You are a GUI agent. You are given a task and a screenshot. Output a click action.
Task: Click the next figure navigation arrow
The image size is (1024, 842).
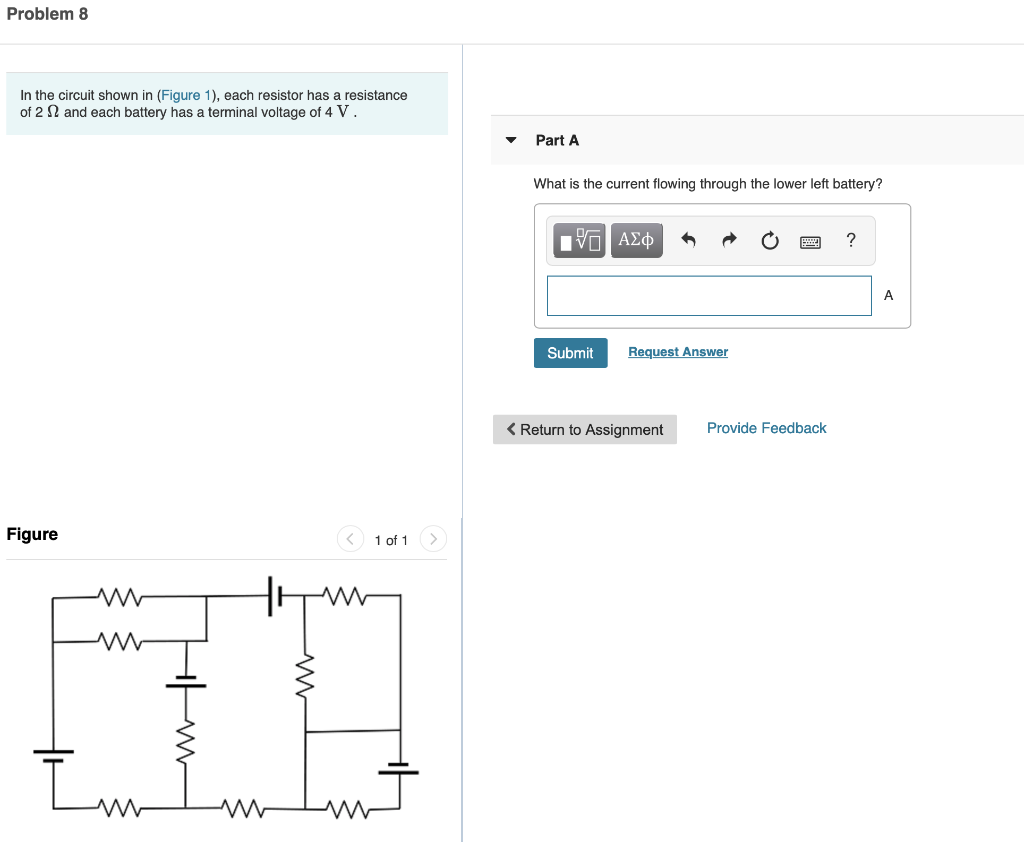433,538
